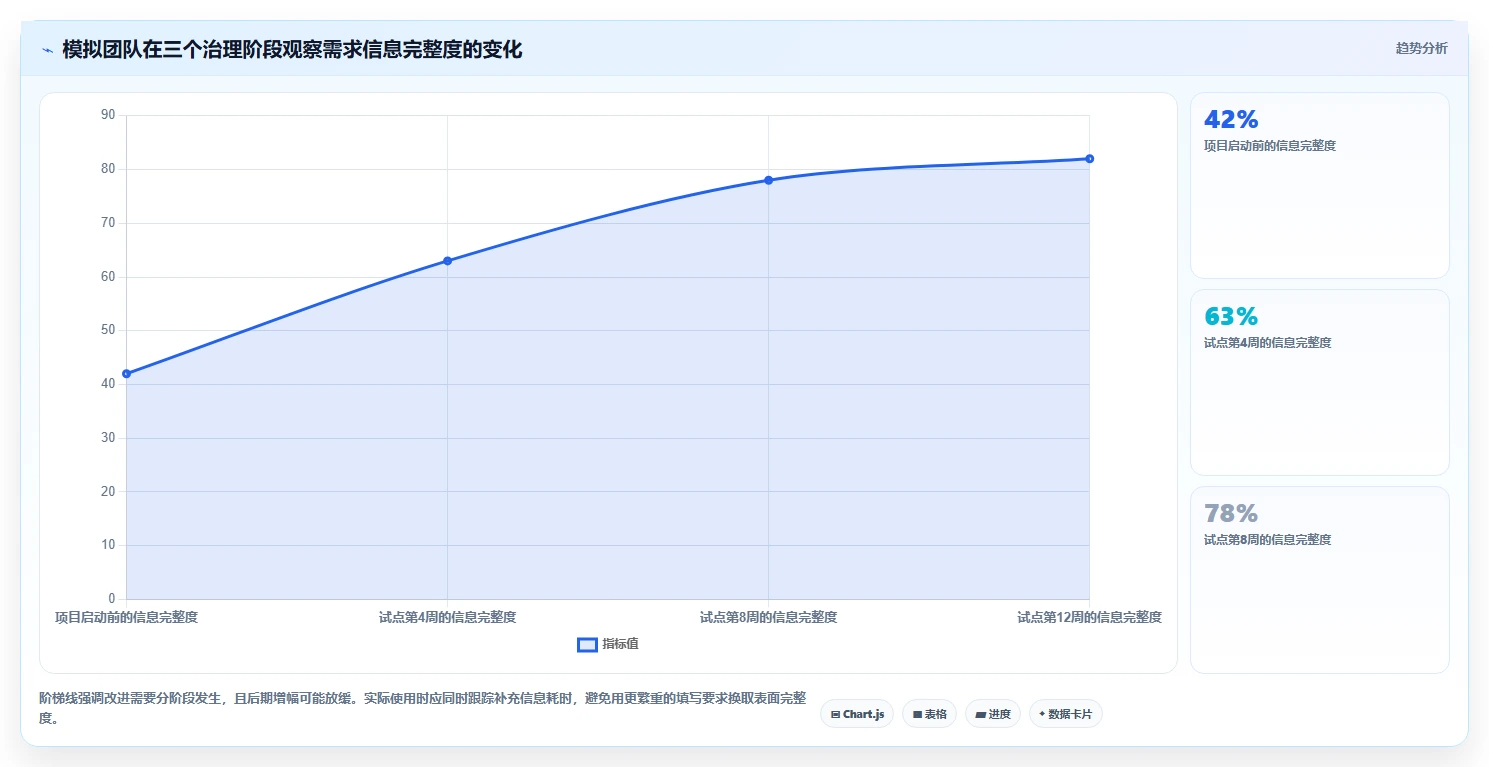Click x-axis label 试点第4周的信息完整度
The width and height of the screenshot is (1489, 767).
click(x=447, y=618)
